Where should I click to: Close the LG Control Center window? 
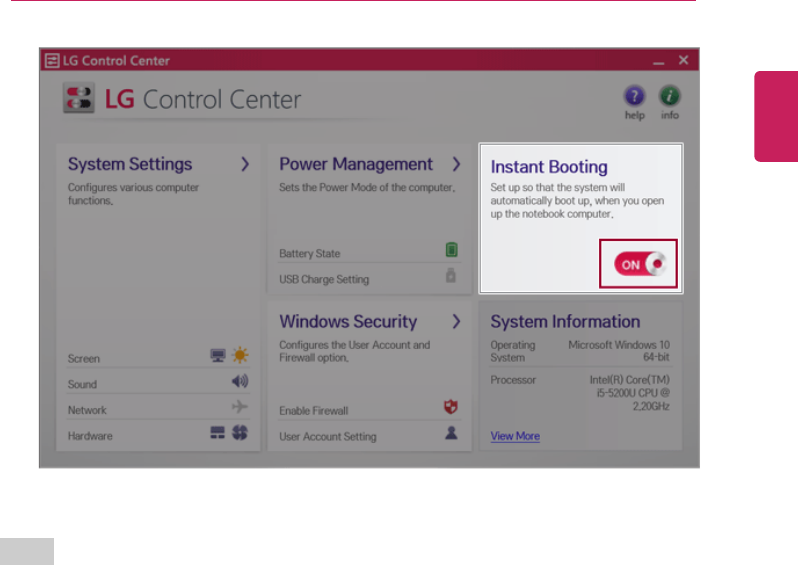click(x=683, y=60)
